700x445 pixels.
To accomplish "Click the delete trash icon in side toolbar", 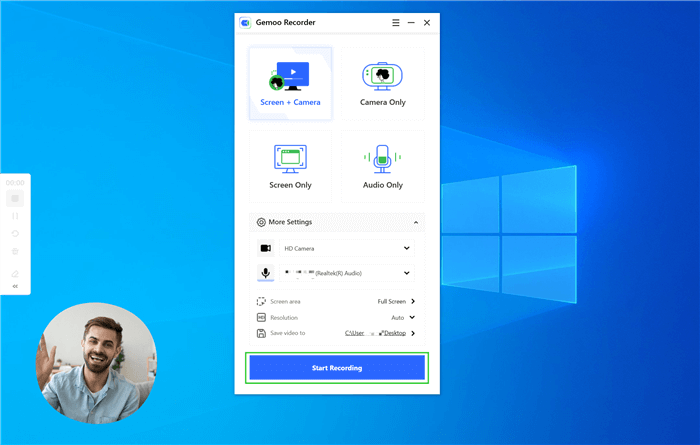I will pyautogui.click(x=15, y=251).
